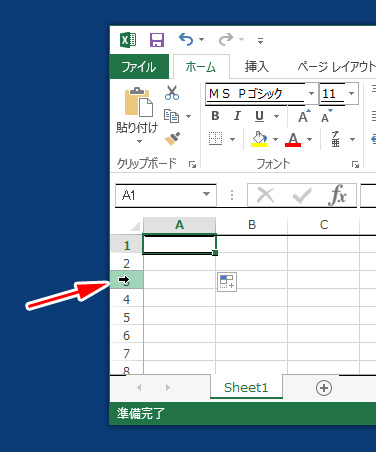Open the font color palette dropdown
This screenshot has height=452, width=376.
pyautogui.click(x=309, y=139)
